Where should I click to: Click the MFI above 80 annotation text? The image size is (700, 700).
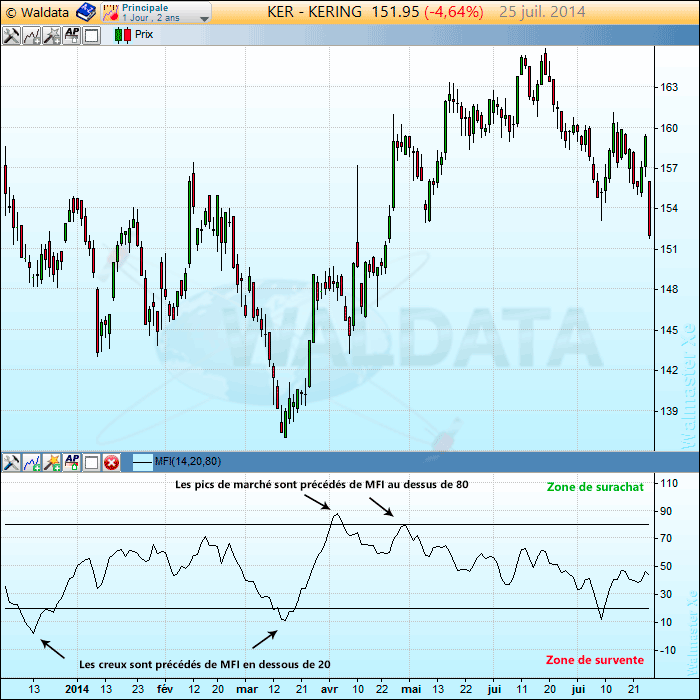321,484
